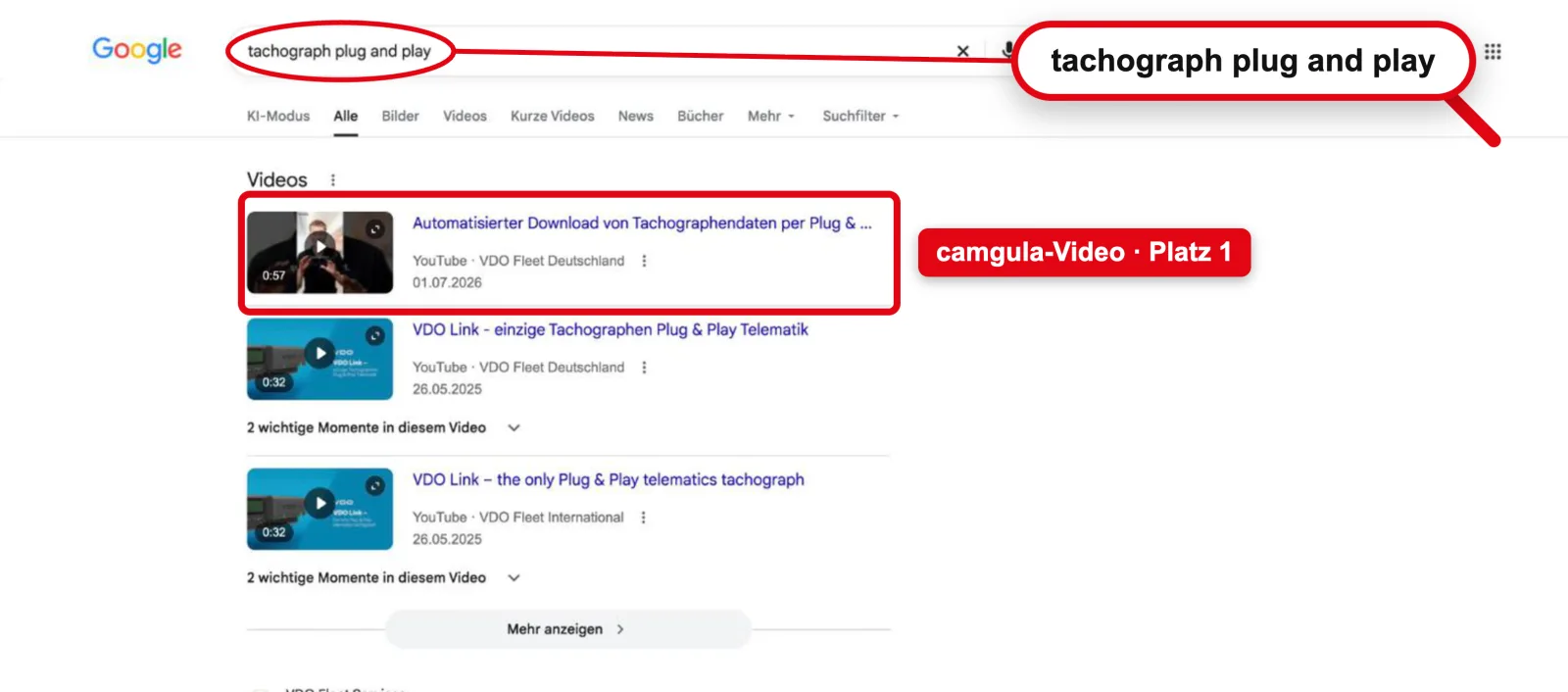This screenshot has width=1568, height=692.
Task: Open the VDO Link einzige Tachographen link
Action: 611,329
